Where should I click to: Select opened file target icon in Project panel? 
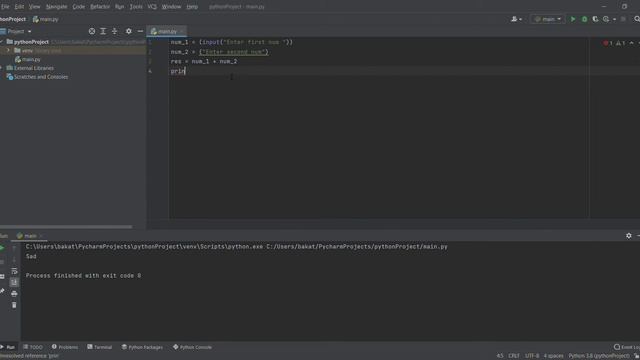pyautogui.click(x=92, y=31)
